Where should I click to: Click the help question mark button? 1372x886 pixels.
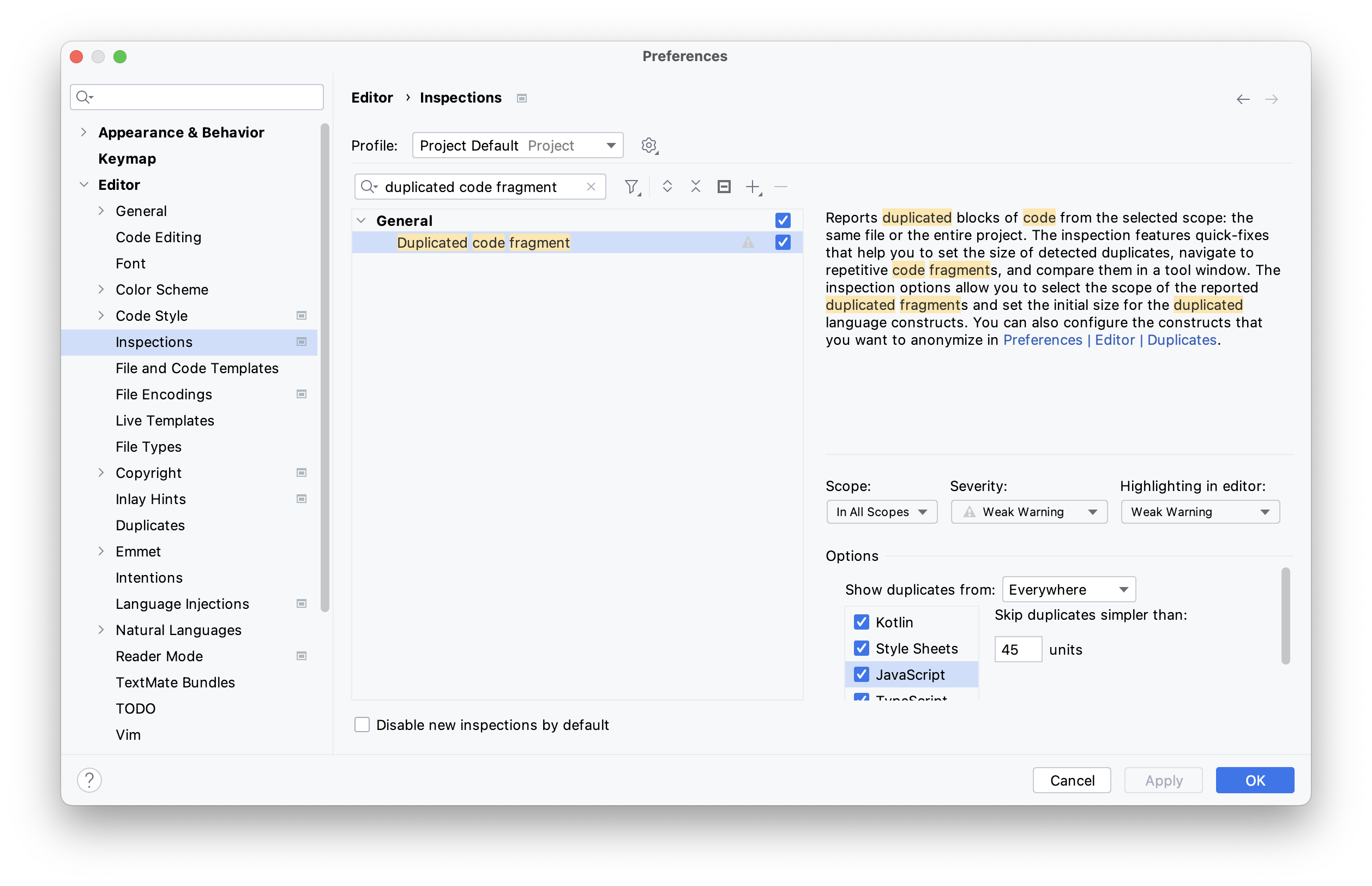pos(89,780)
